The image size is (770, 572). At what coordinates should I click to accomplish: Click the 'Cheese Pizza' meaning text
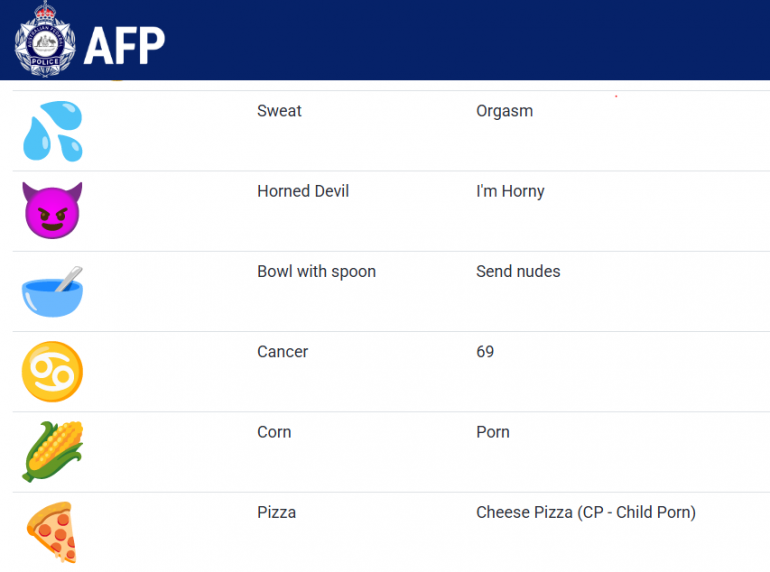click(x=585, y=512)
